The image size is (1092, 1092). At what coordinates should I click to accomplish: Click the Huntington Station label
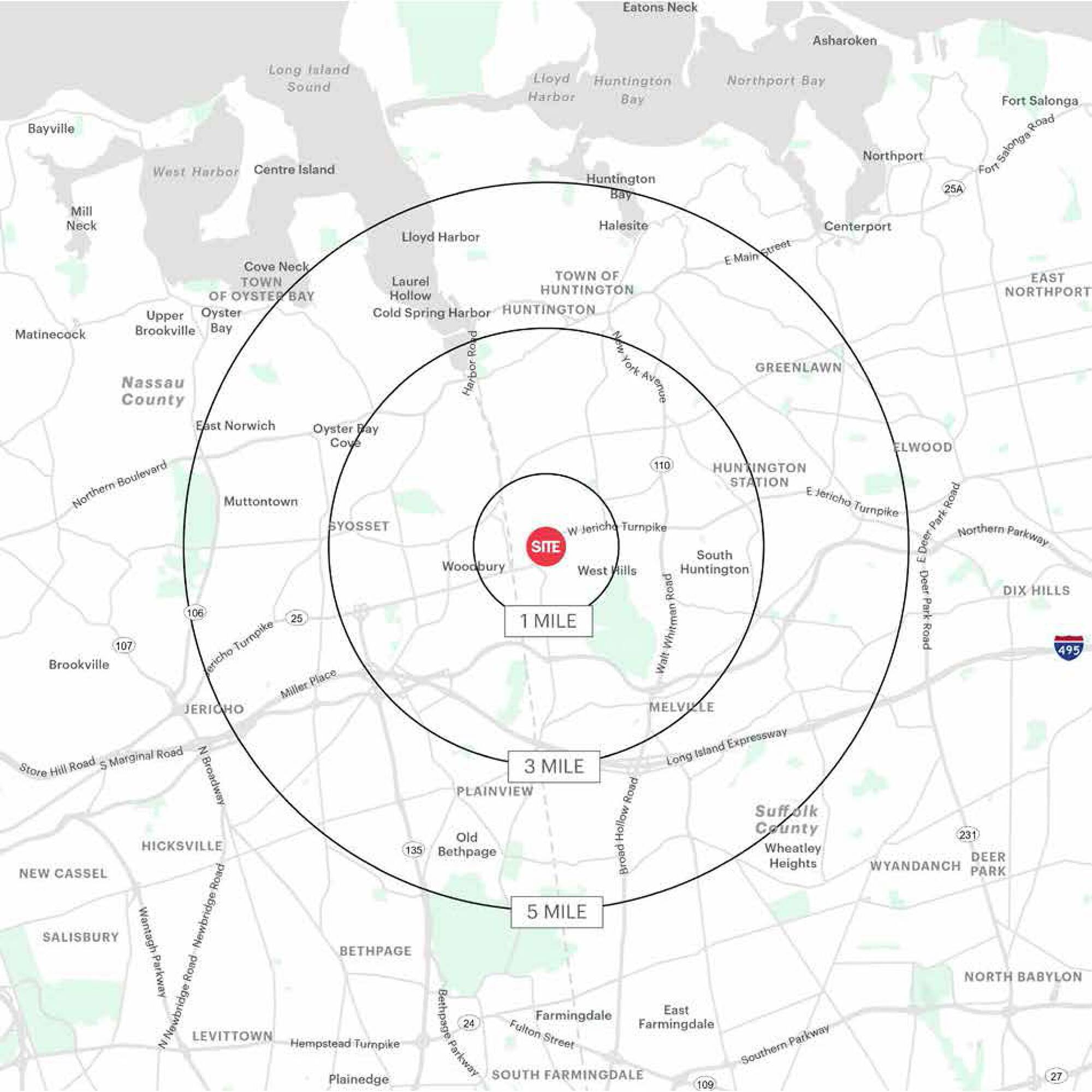tap(759, 475)
